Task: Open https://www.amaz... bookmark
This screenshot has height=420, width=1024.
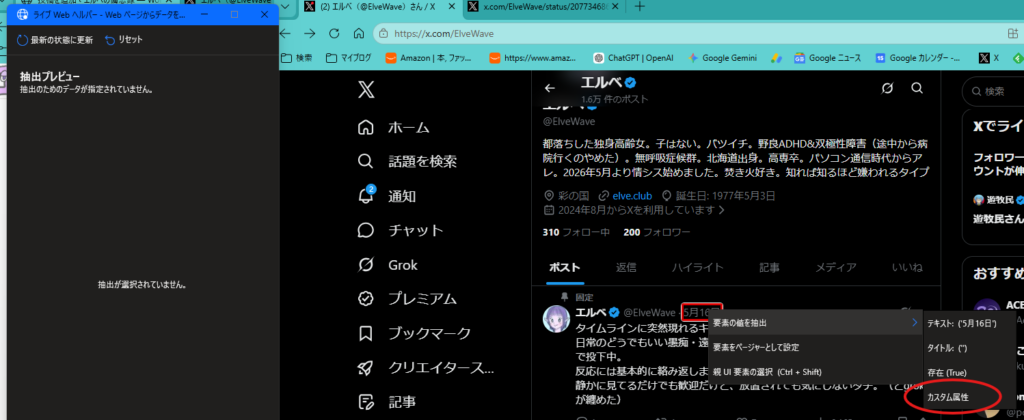Action: pos(533,57)
